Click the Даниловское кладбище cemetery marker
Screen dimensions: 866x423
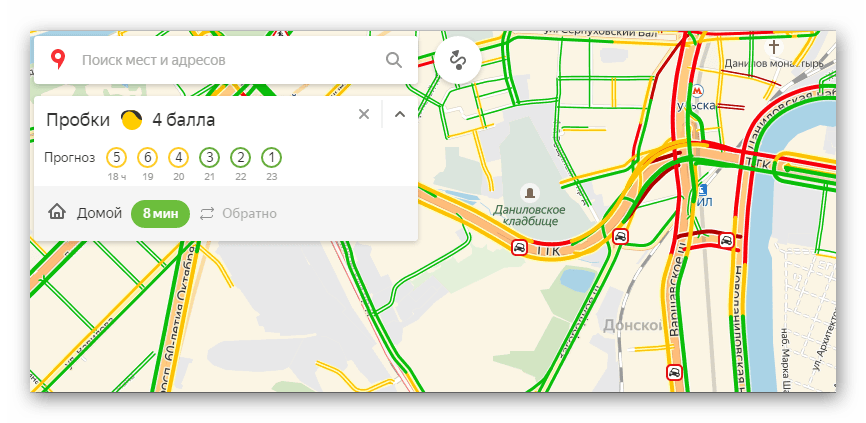click(530, 192)
